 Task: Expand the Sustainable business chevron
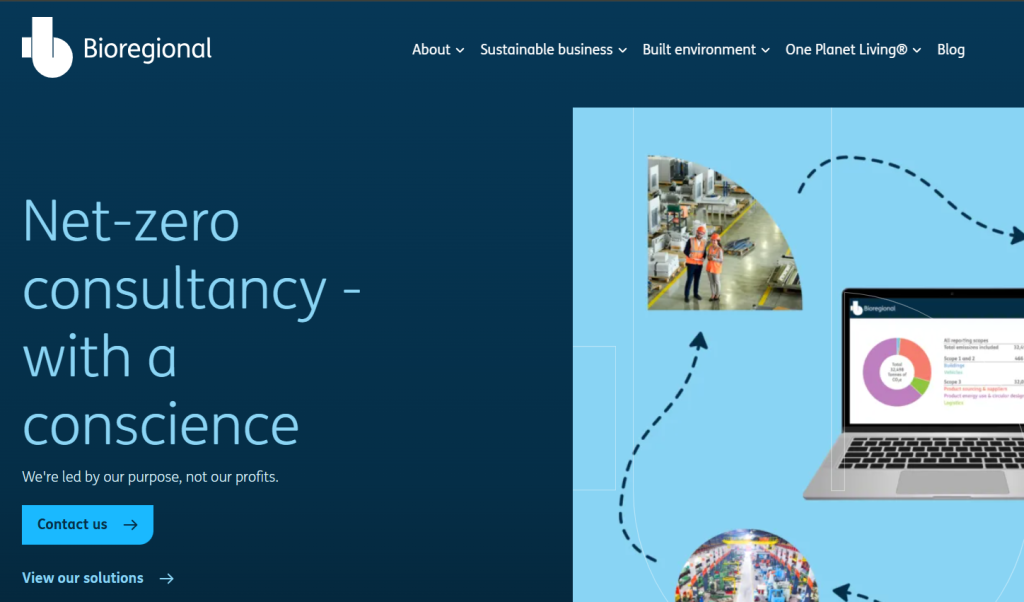pos(622,50)
